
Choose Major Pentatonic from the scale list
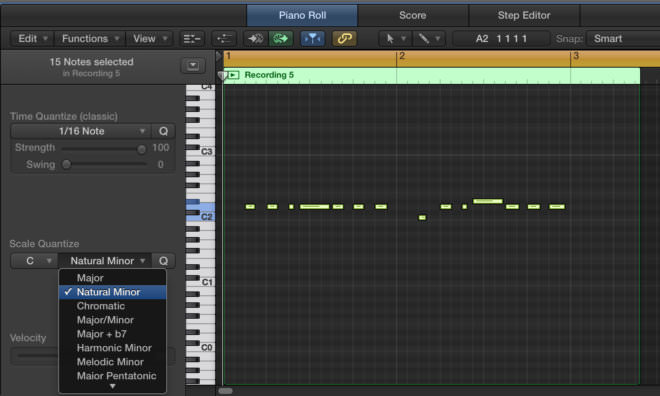pyautogui.click(x=112, y=375)
